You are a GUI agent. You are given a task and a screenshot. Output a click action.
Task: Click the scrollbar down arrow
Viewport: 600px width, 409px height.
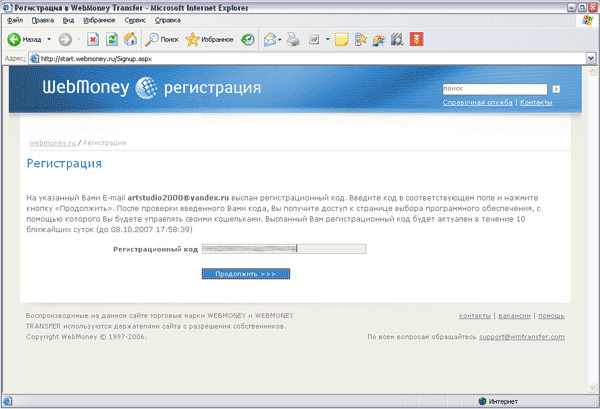tap(592, 388)
